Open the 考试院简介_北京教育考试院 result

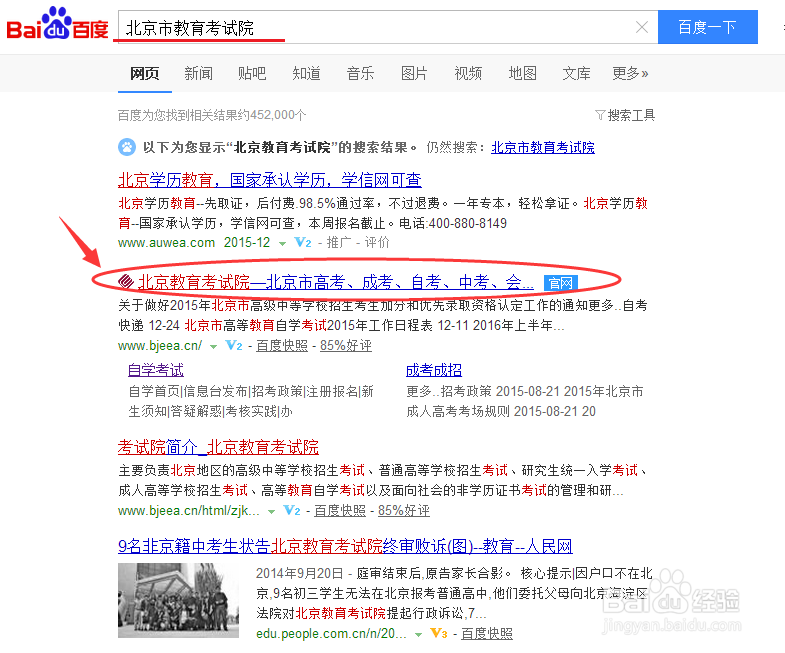click(x=218, y=447)
